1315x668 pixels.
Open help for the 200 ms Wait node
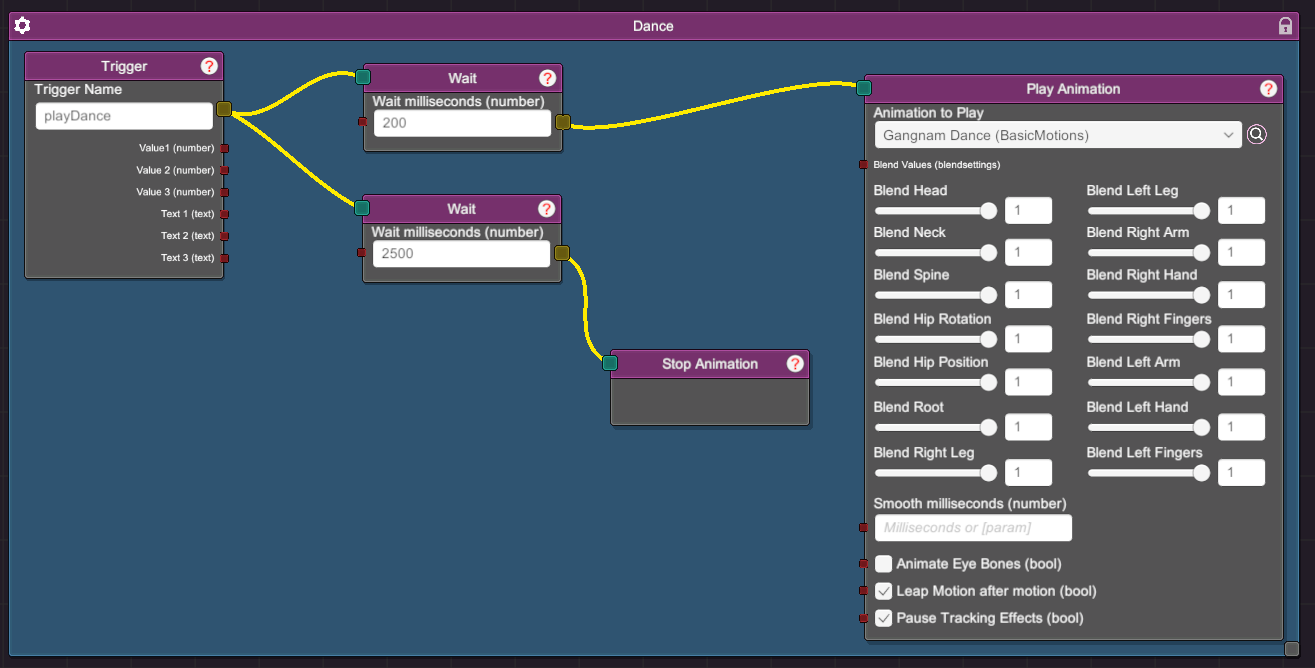point(547,78)
